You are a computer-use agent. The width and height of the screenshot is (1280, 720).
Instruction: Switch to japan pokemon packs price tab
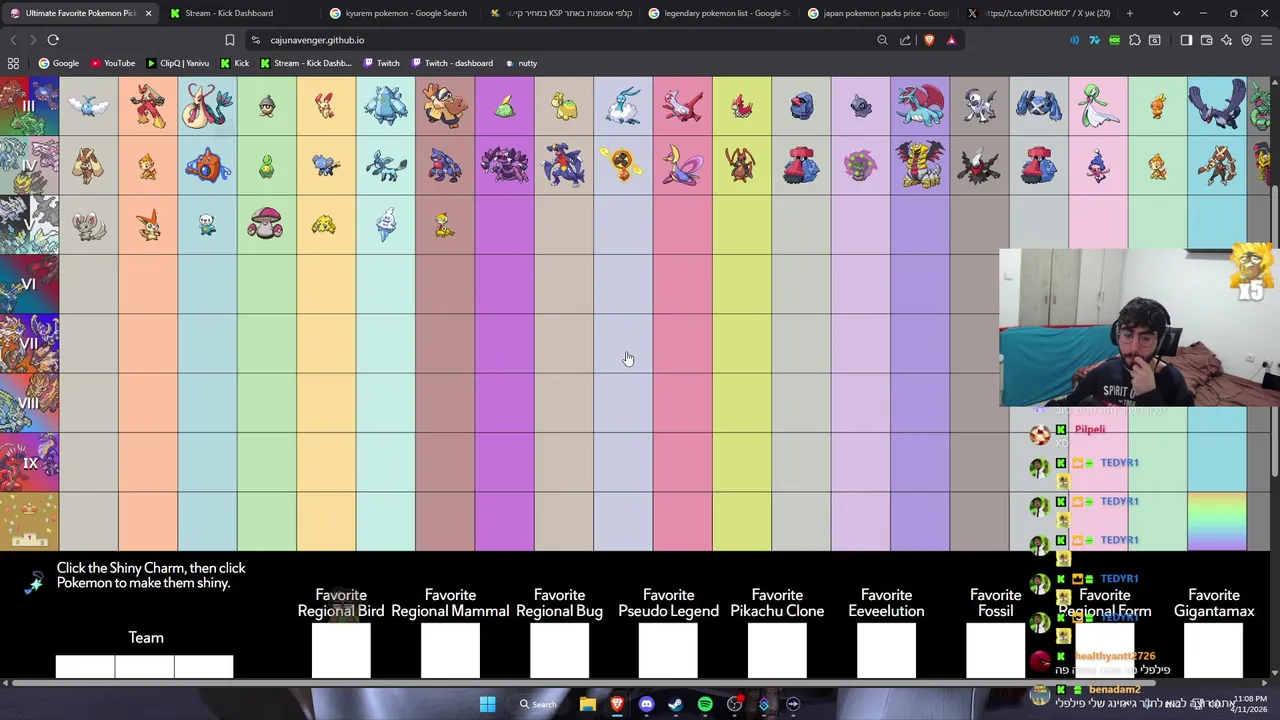pyautogui.click(x=877, y=13)
